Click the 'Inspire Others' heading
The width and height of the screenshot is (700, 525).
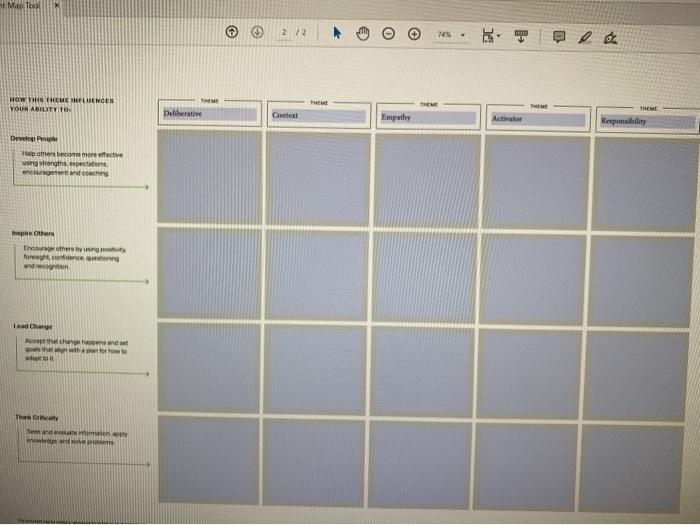[33, 233]
